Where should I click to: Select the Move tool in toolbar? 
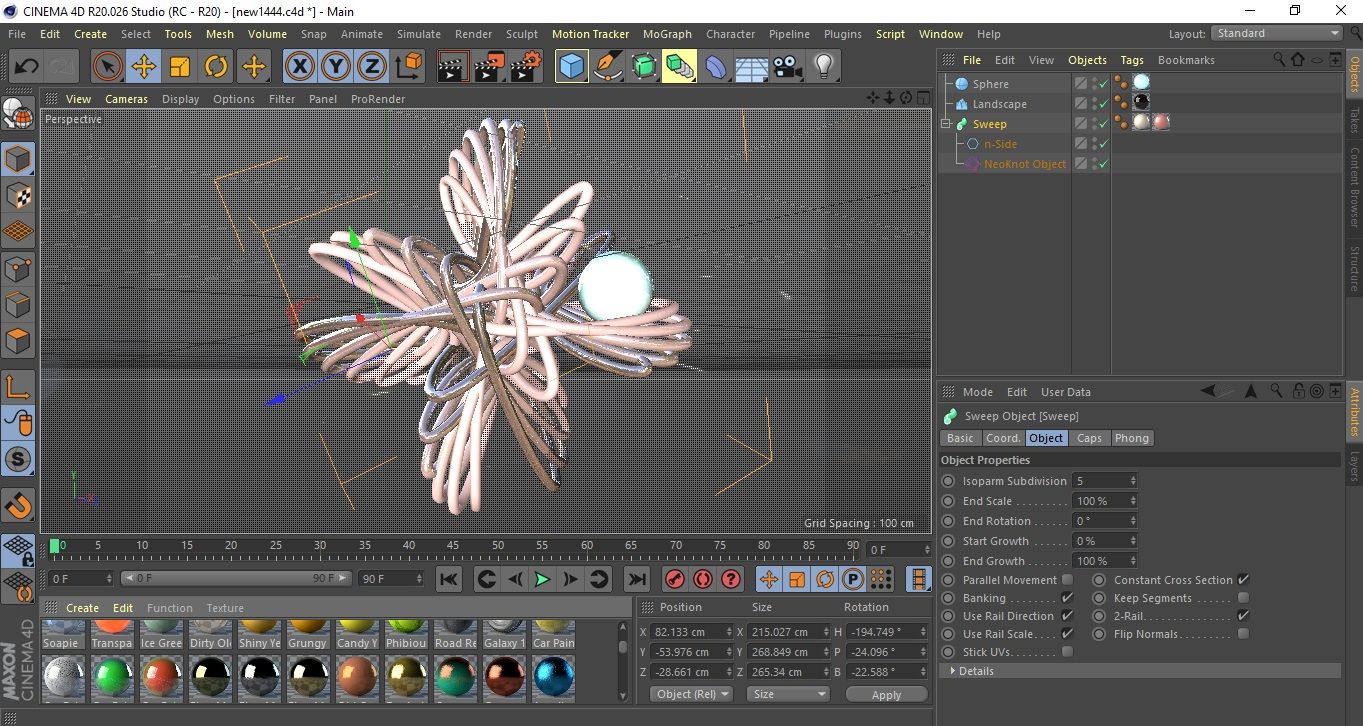tap(143, 67)
